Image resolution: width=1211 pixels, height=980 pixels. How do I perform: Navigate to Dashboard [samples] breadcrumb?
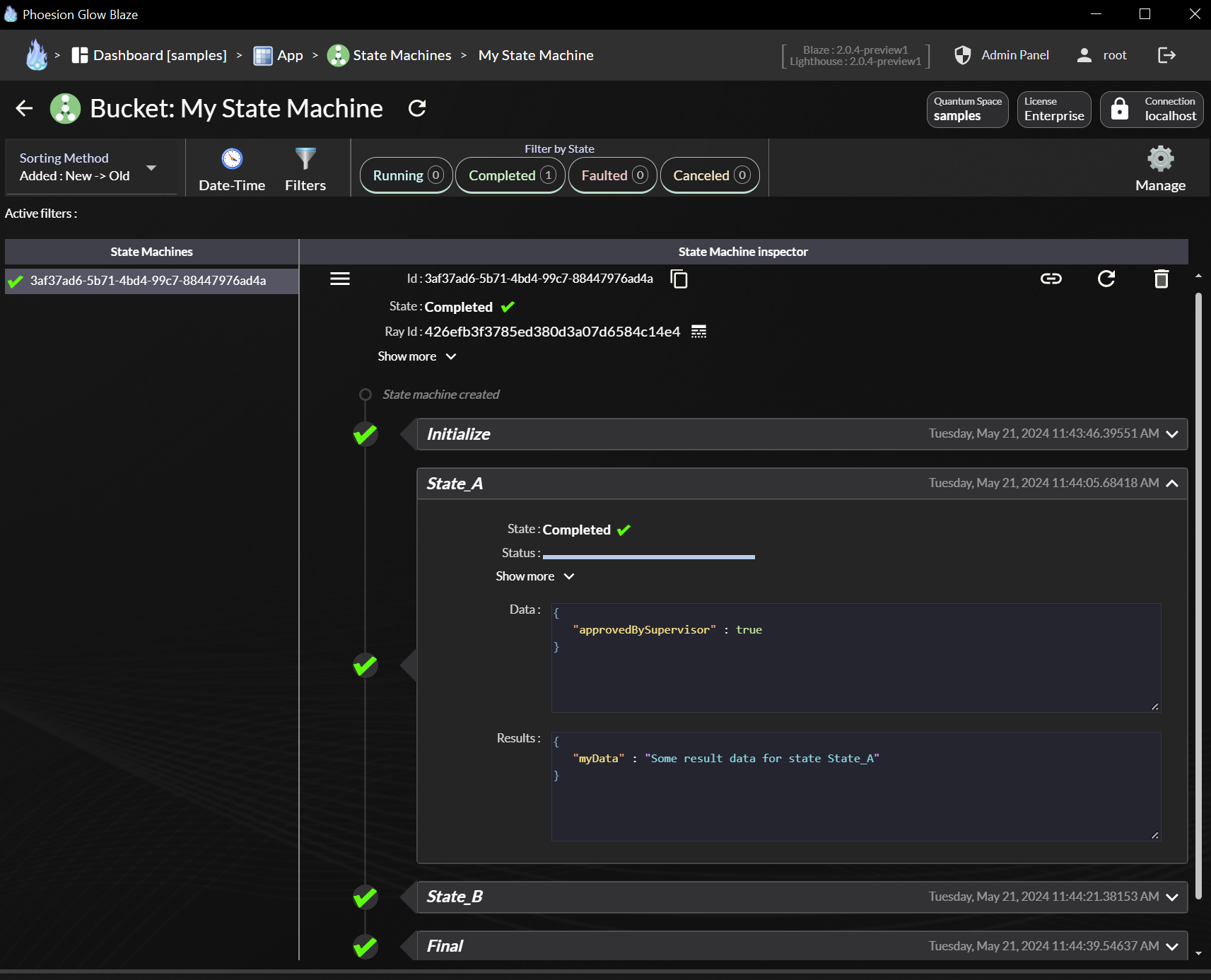[159, 55]
